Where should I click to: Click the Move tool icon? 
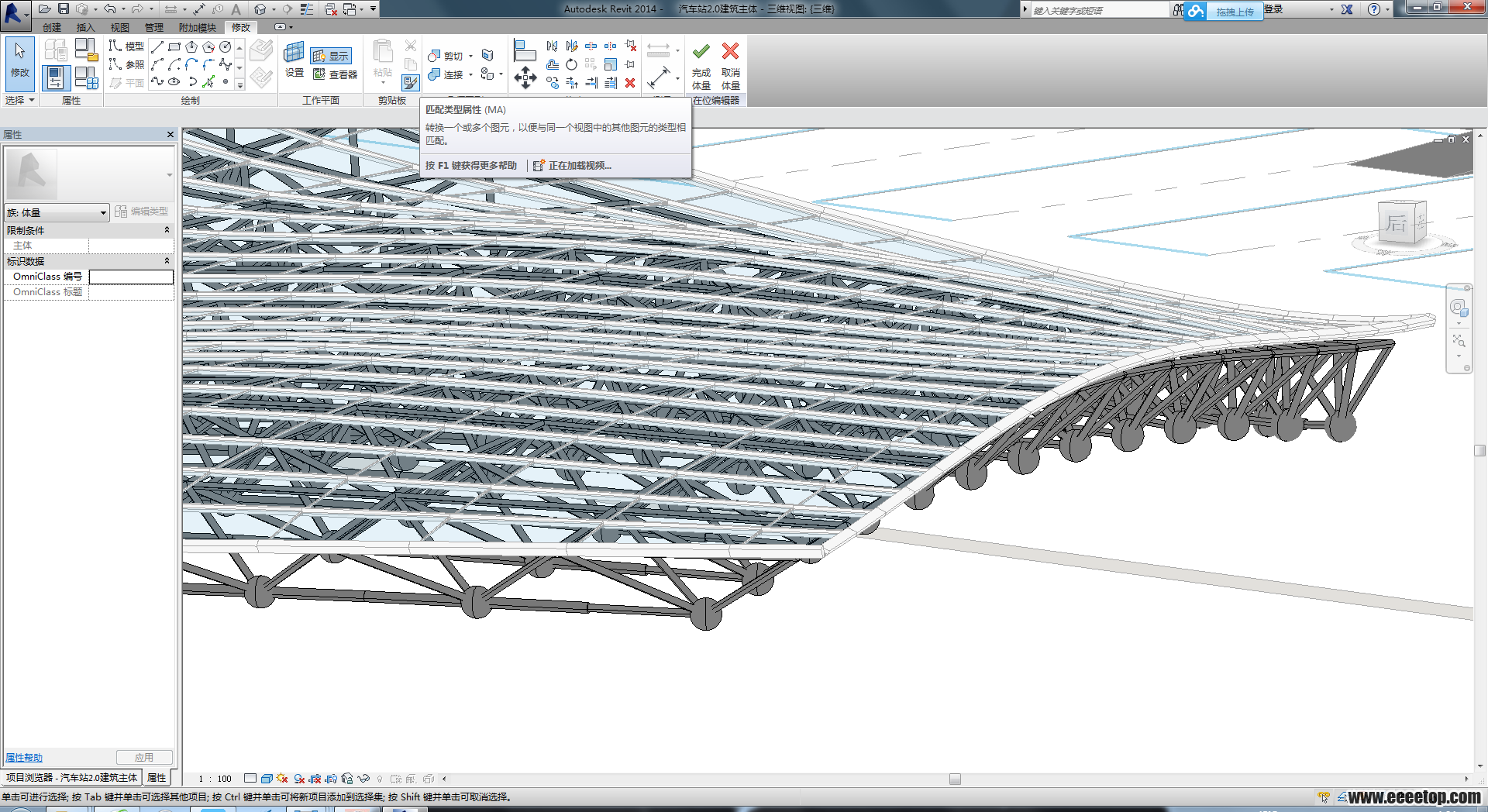tap(525, 77)
